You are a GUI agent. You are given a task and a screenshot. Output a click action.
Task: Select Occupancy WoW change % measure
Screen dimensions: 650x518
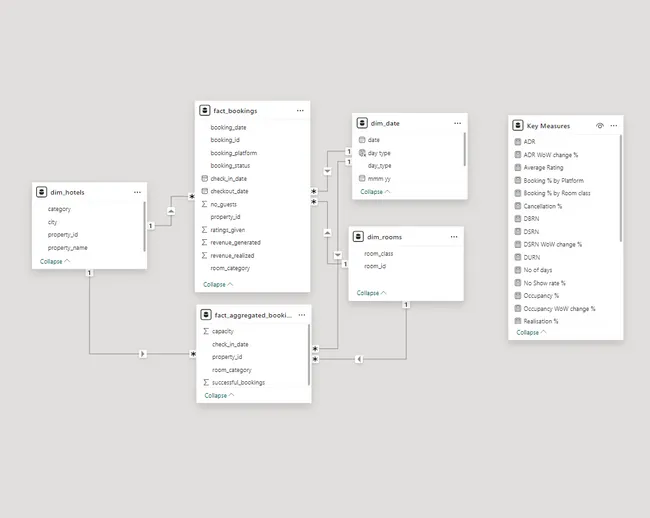(x=559, y=309)
